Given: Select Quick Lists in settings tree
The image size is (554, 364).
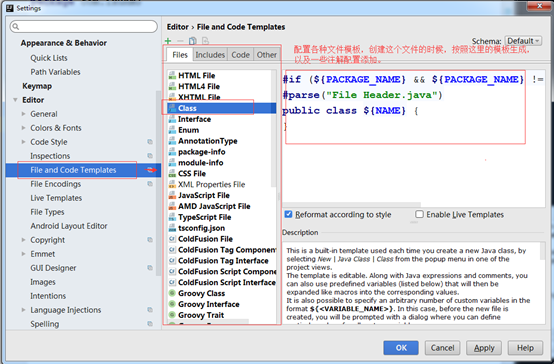Looking at the screenshot, I should tap(49, 58).
